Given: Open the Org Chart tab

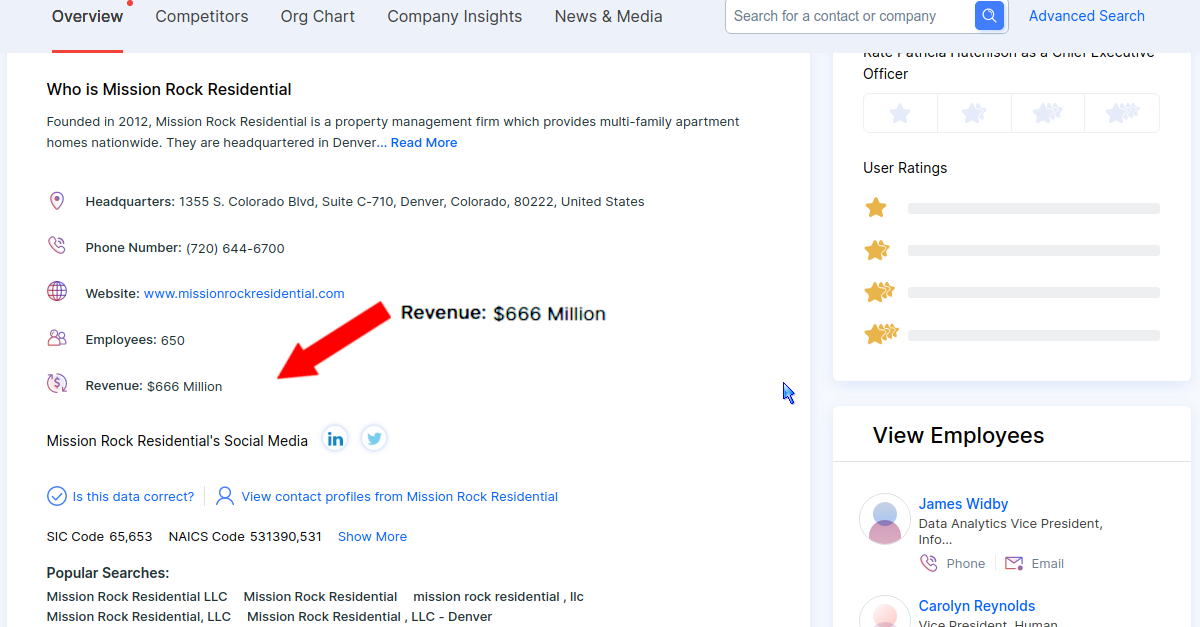Looking at the screenshot, I should pyautogui.click(x=318, y=17).
